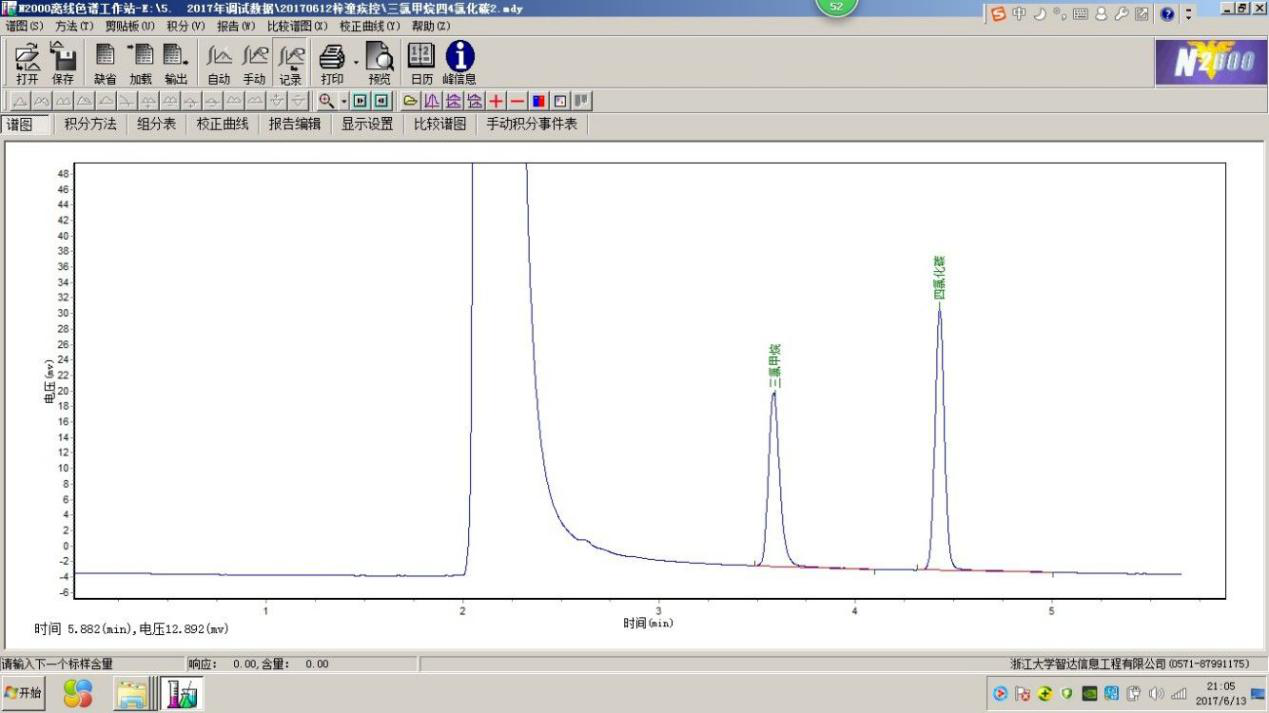1269x713 pixels.
Task: Click the red plus icon
Action: point(496,101)
